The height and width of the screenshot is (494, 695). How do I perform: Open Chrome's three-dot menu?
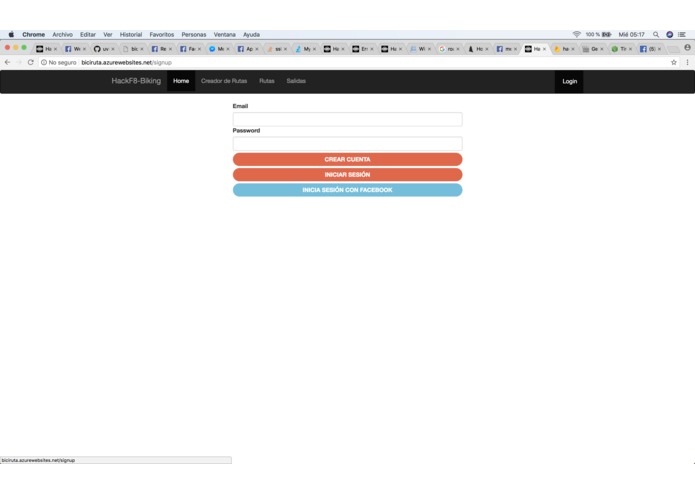pyautogui.click(x=687, y=62)
